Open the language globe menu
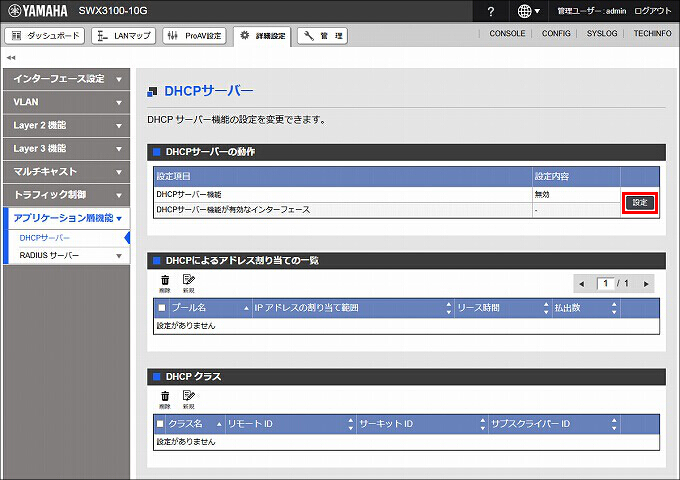 tap(529, 11)
